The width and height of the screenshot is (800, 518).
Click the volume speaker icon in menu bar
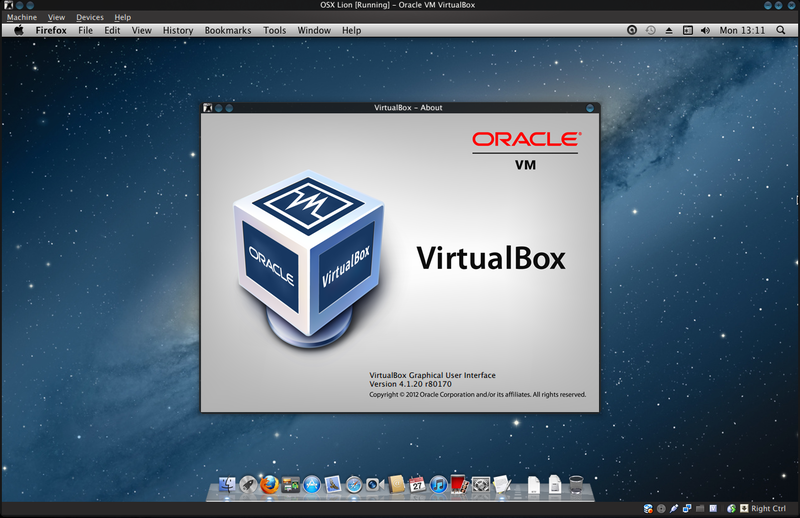coord(704,31)
